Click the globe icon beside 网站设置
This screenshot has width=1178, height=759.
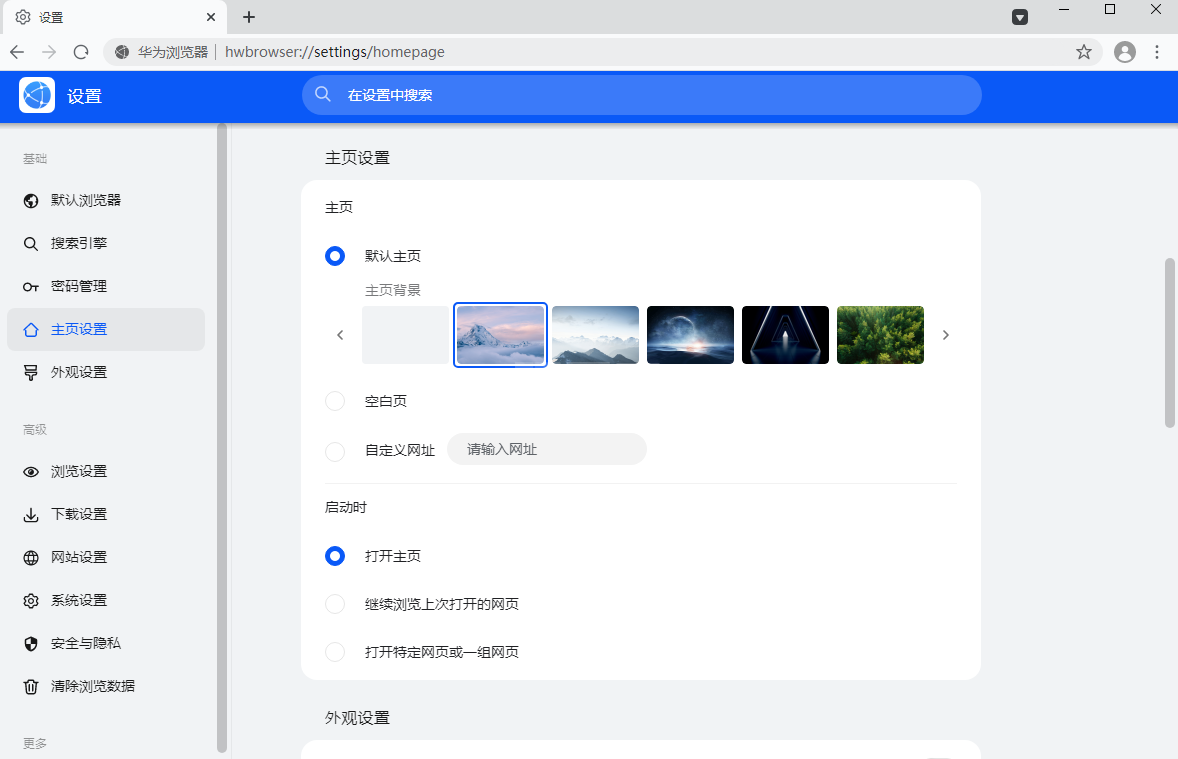[31, 558]
